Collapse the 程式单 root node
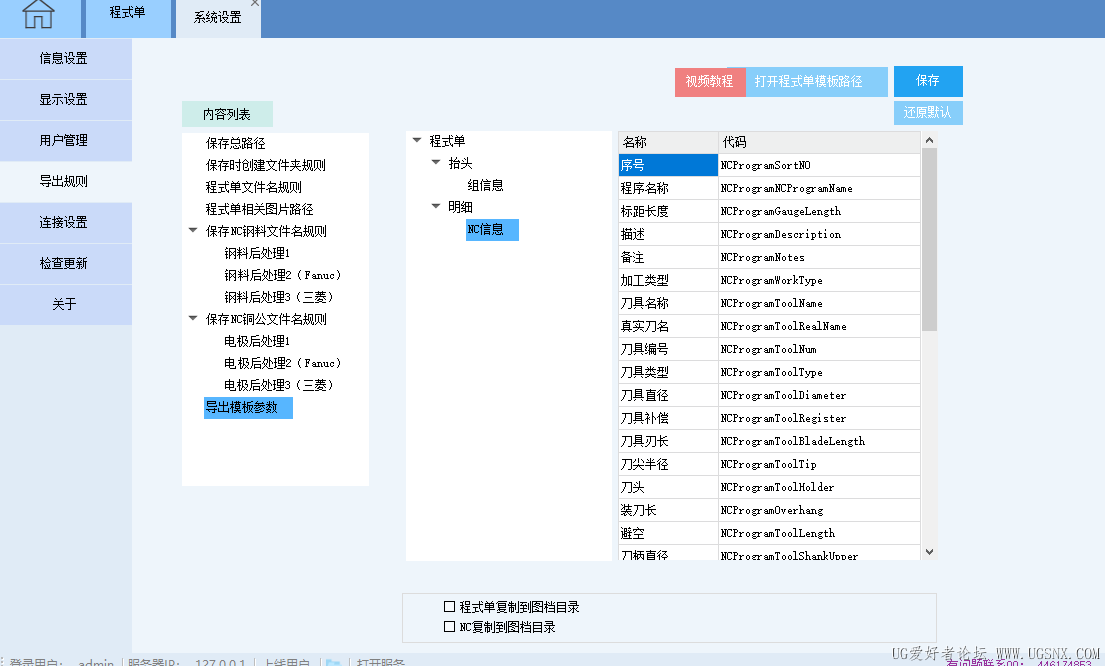This screenshot has height=666, width=1105. click(416, 140)
